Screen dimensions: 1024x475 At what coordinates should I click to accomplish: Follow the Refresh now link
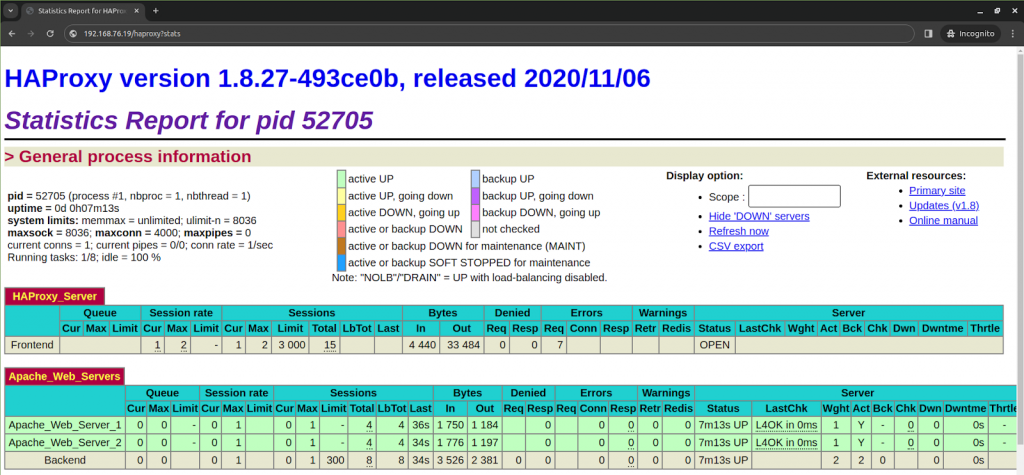[x=739, y=231]
